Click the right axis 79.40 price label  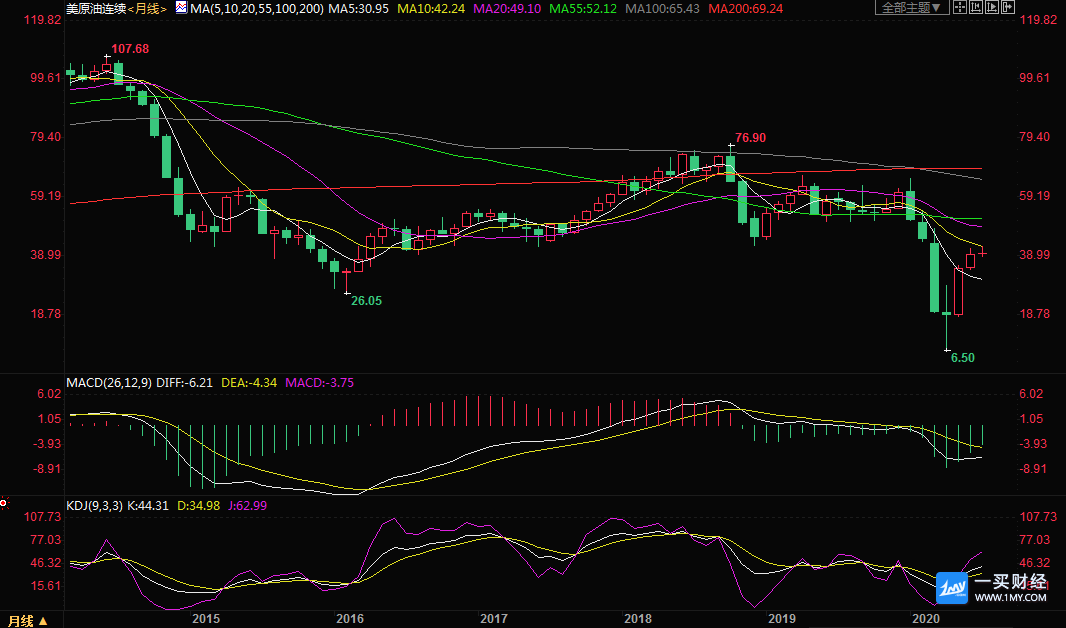1034,137
